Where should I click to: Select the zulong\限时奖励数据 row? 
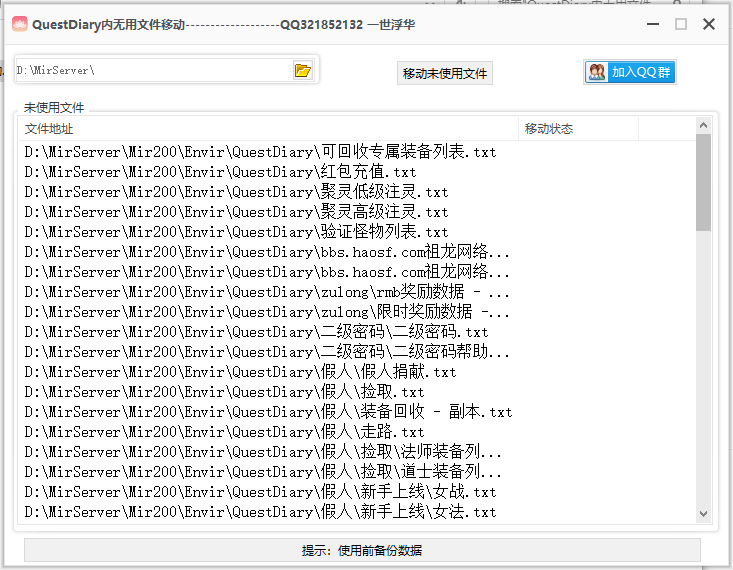click(x=356, y=311)
